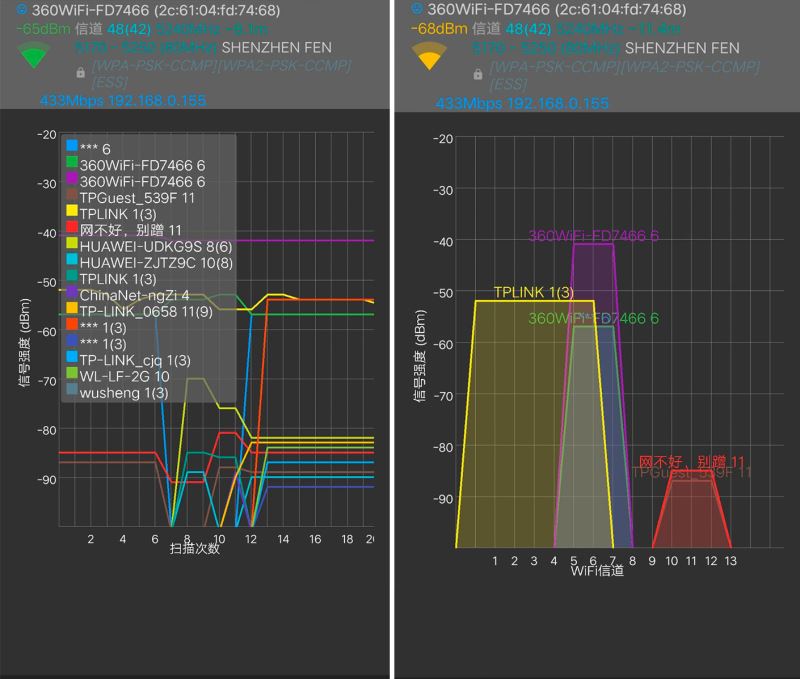The image size is (800, 679).
Task: Click the right panel lock icon
Action: (478, 74)
